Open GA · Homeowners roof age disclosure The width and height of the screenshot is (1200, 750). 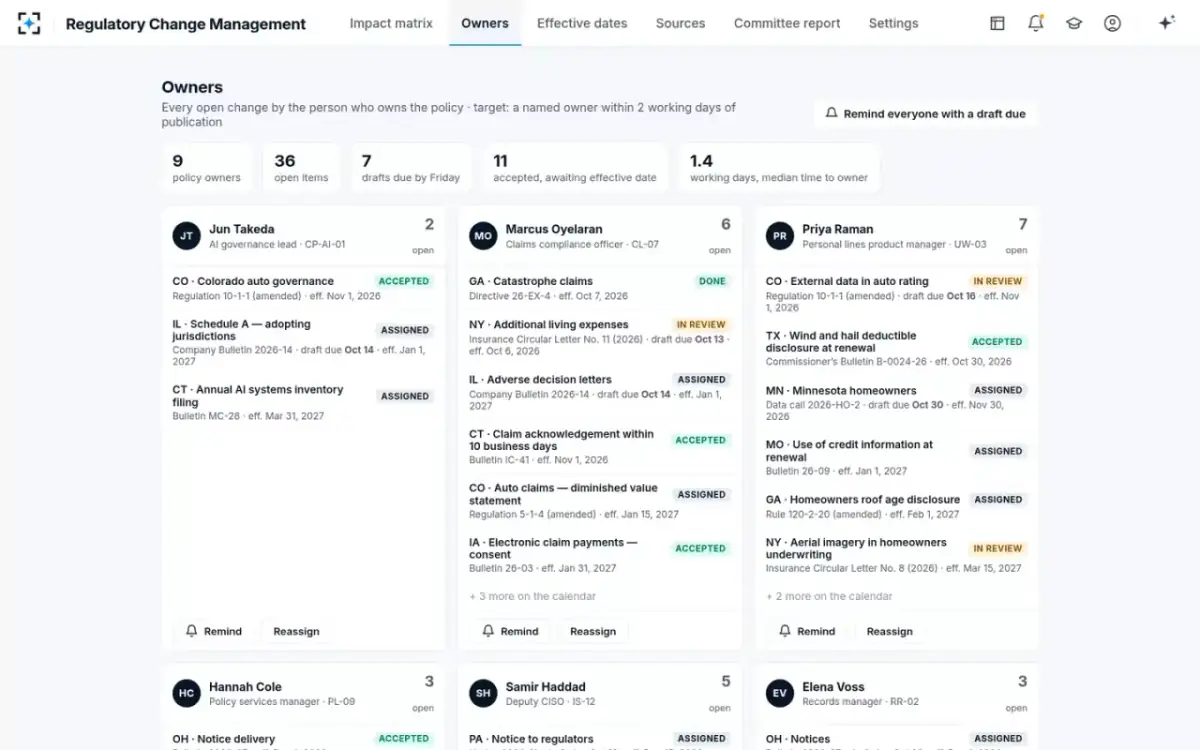(897, 506)
